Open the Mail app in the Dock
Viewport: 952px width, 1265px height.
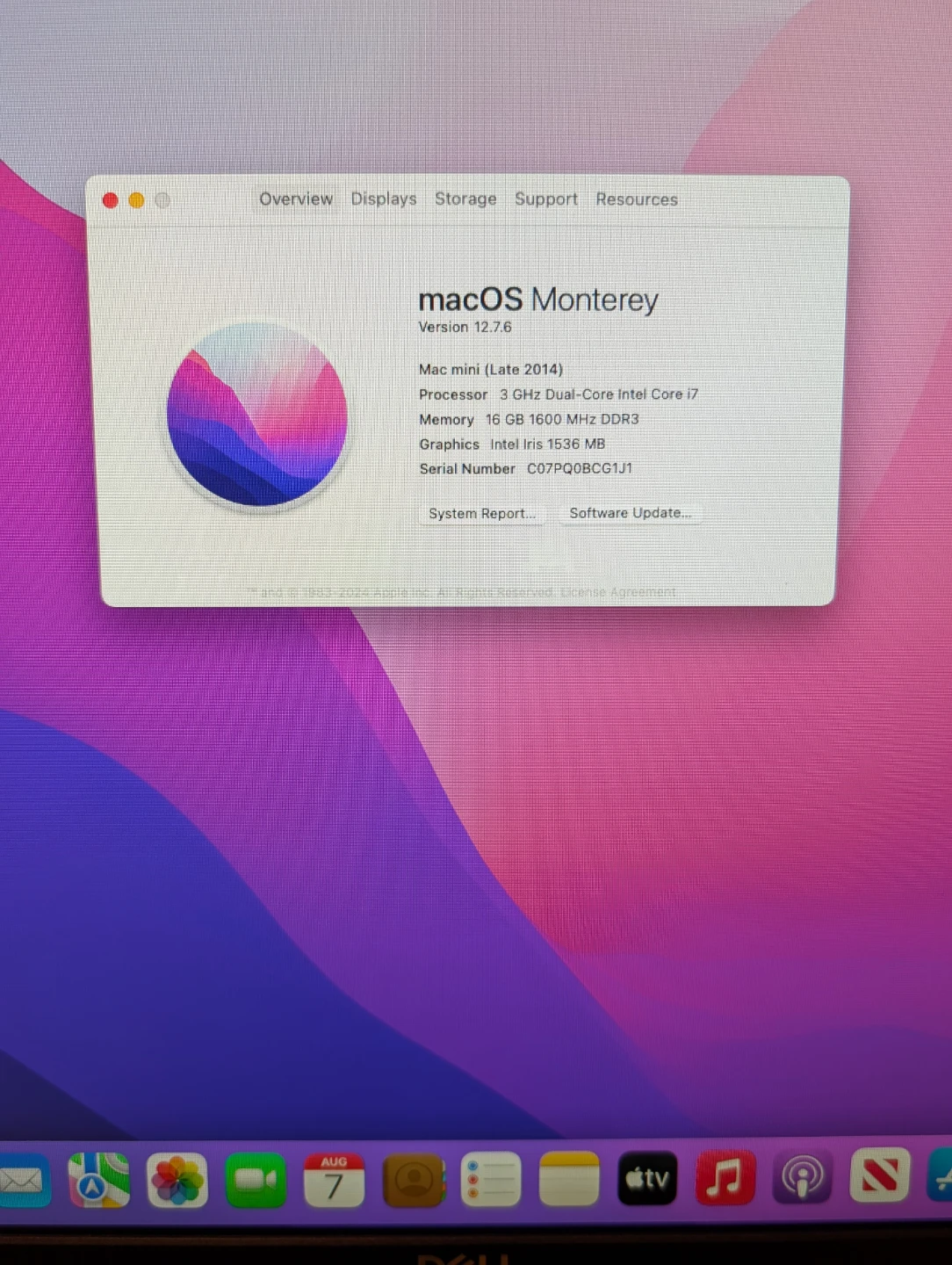pyautogui.click(x=23, y=1180)
